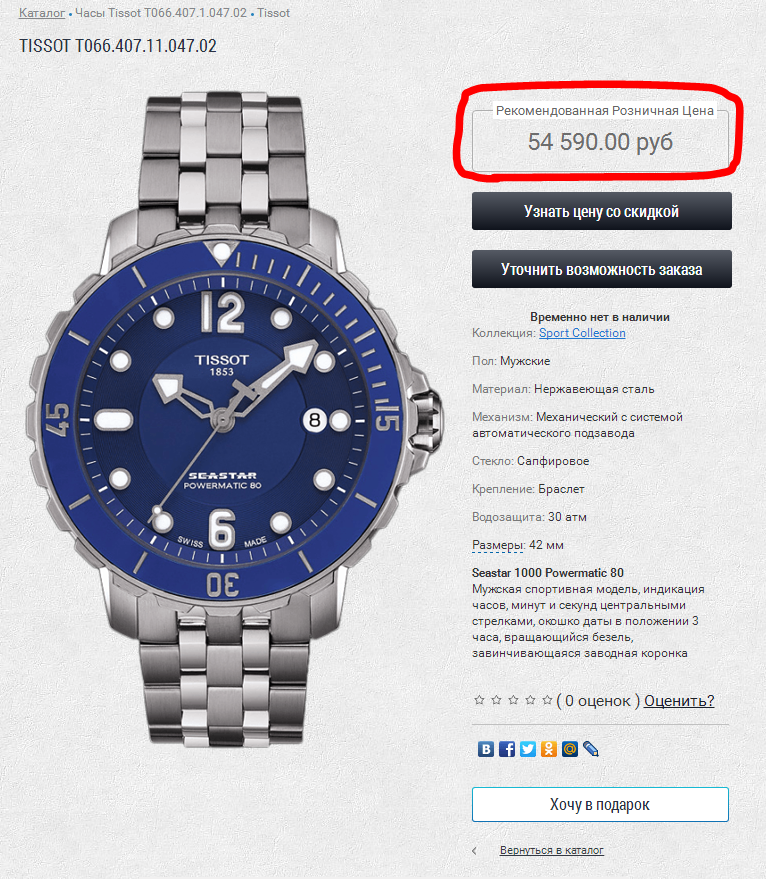Go to 'Каталог' in the breadcrumb
The height and width of the screenshot is (879, 766).
coord(42,13)
